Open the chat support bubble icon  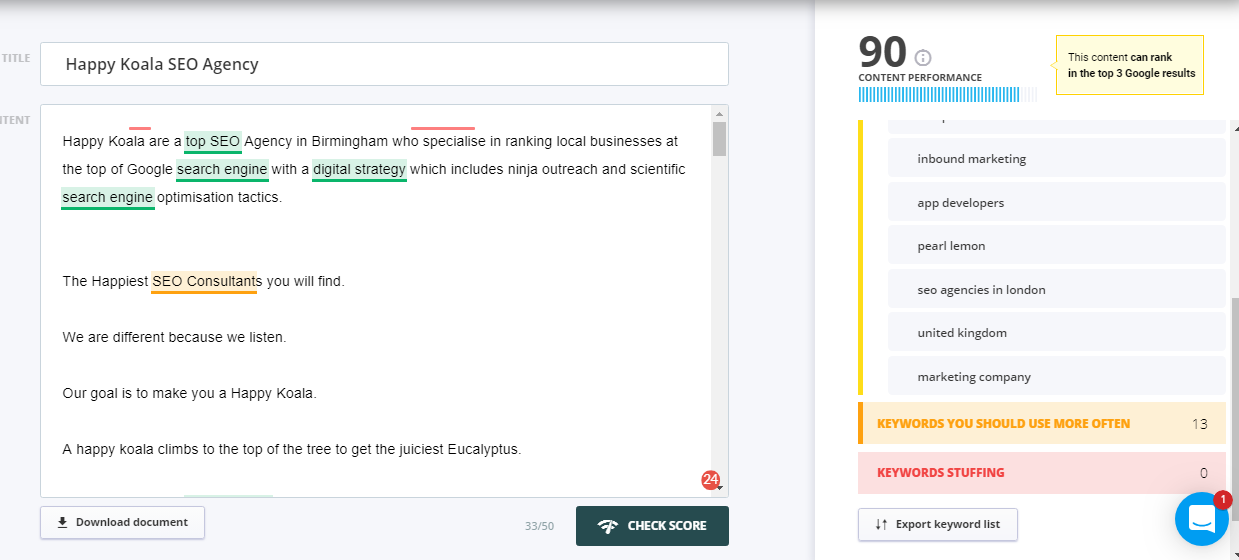1201,518
